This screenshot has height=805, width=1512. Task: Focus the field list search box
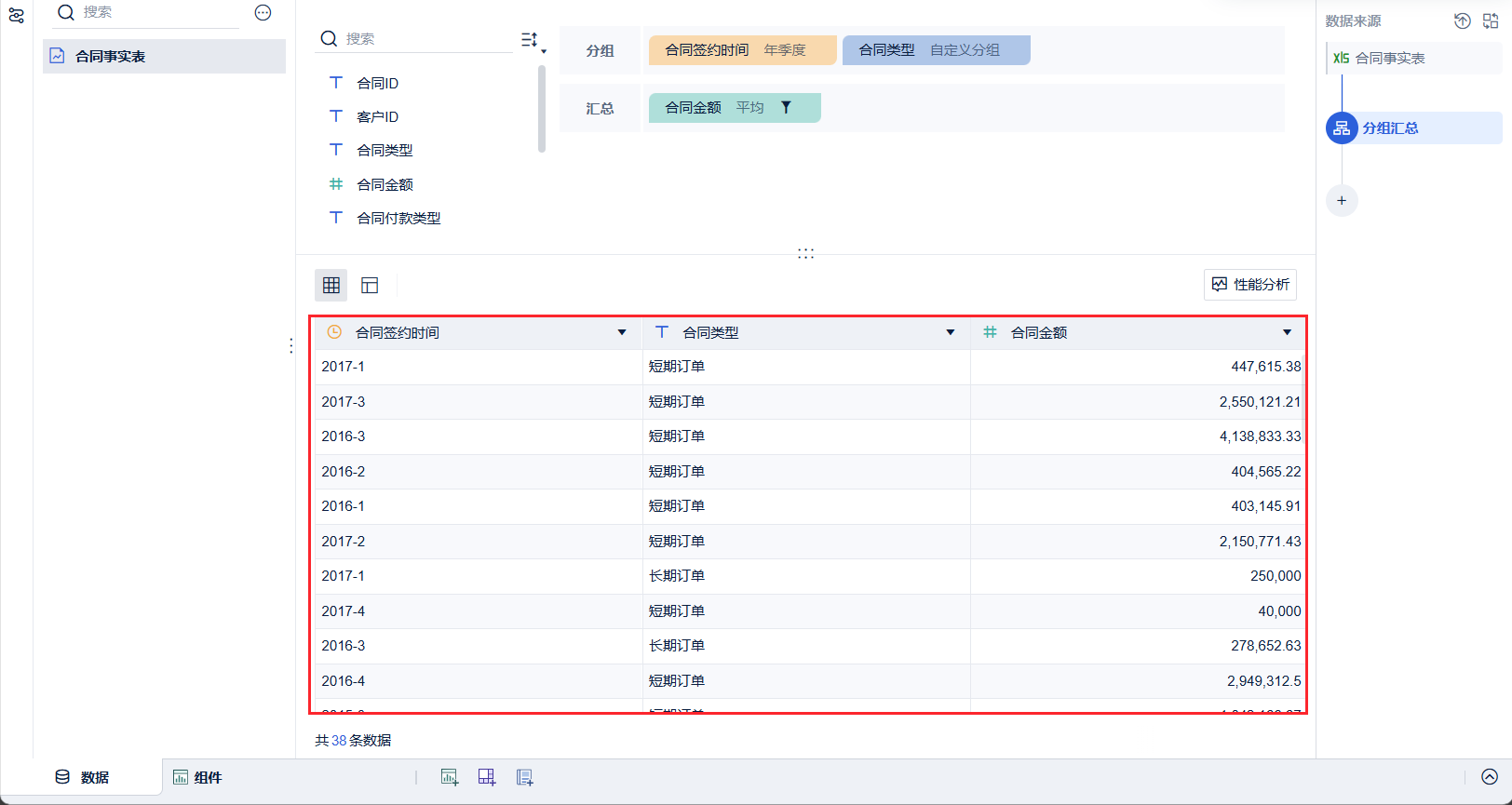(414, 38)
